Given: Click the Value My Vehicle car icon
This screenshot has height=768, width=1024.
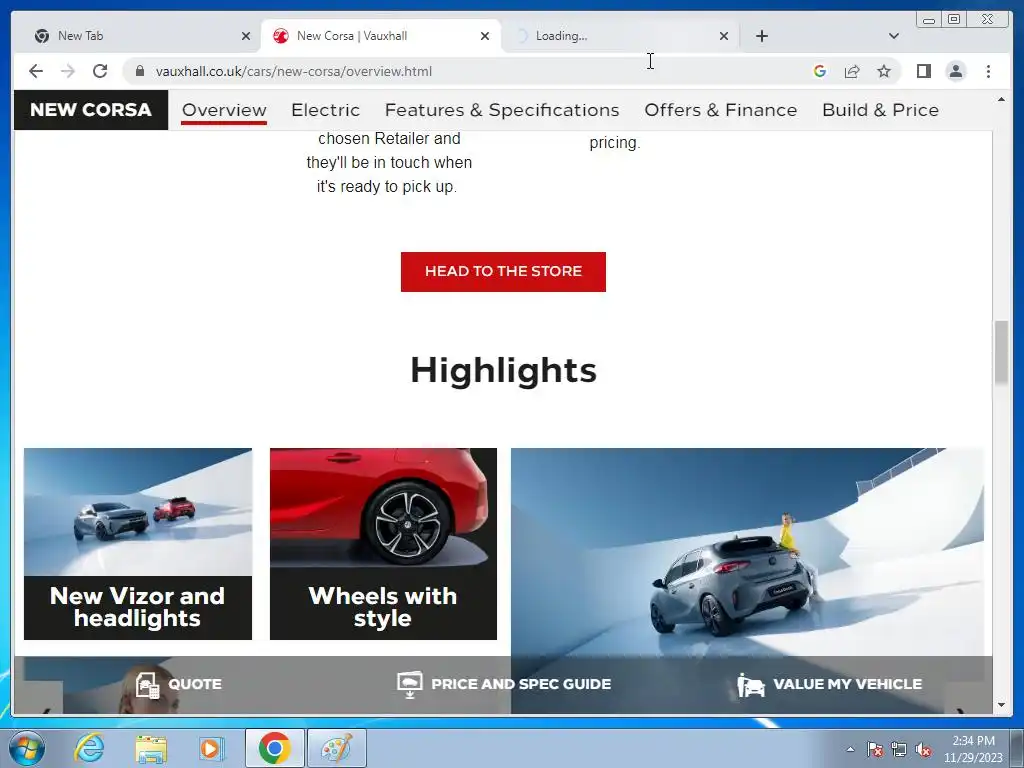Looking at the screenshot, I should [750, 685].
